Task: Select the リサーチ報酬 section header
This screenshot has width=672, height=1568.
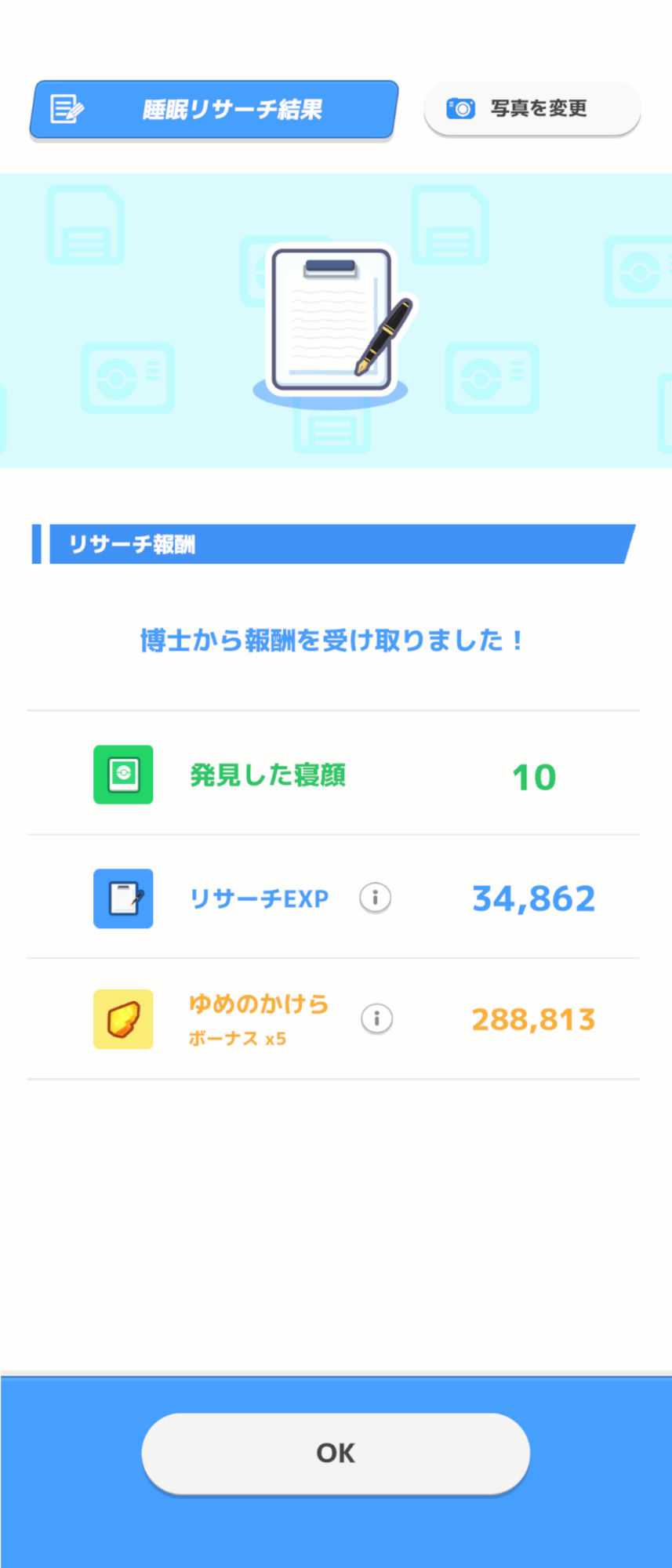Action: [x=132, y=544]
